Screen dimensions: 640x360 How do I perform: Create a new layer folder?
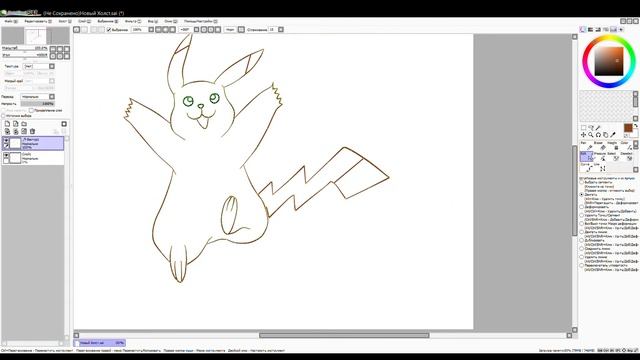pyautogui.click(x=24, y=124)
